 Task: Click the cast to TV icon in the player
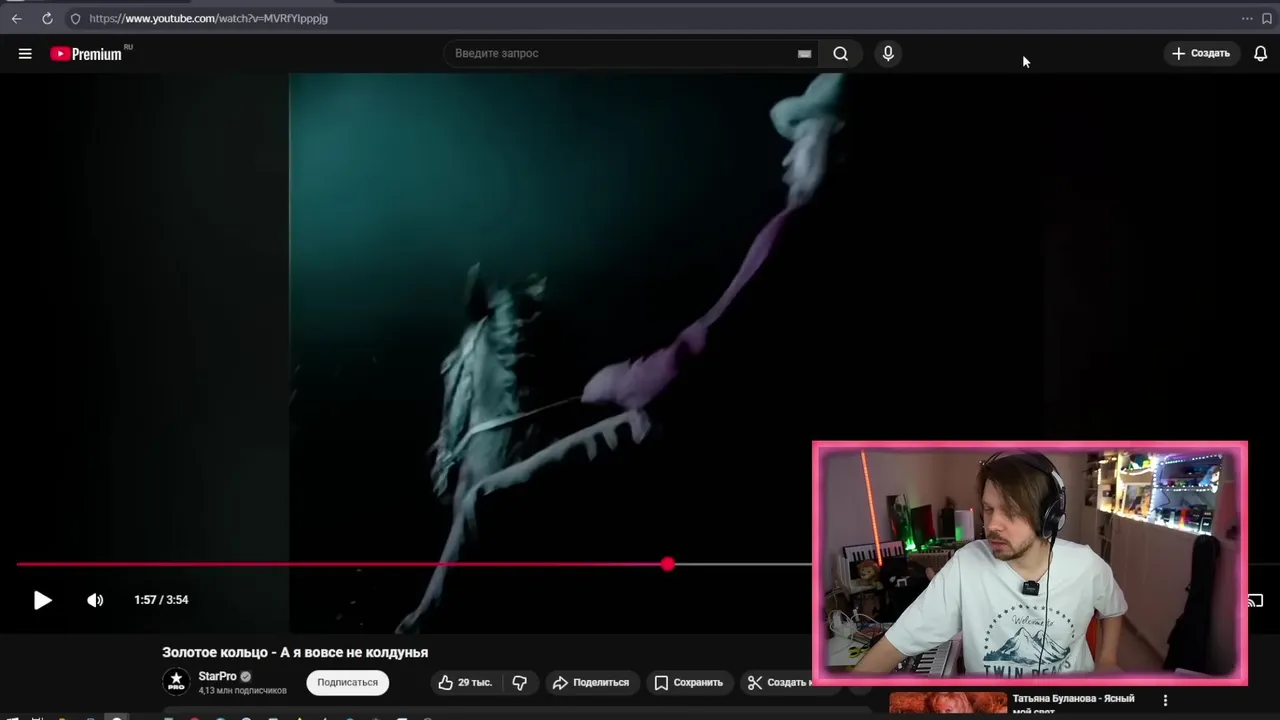coord(1256,601)
